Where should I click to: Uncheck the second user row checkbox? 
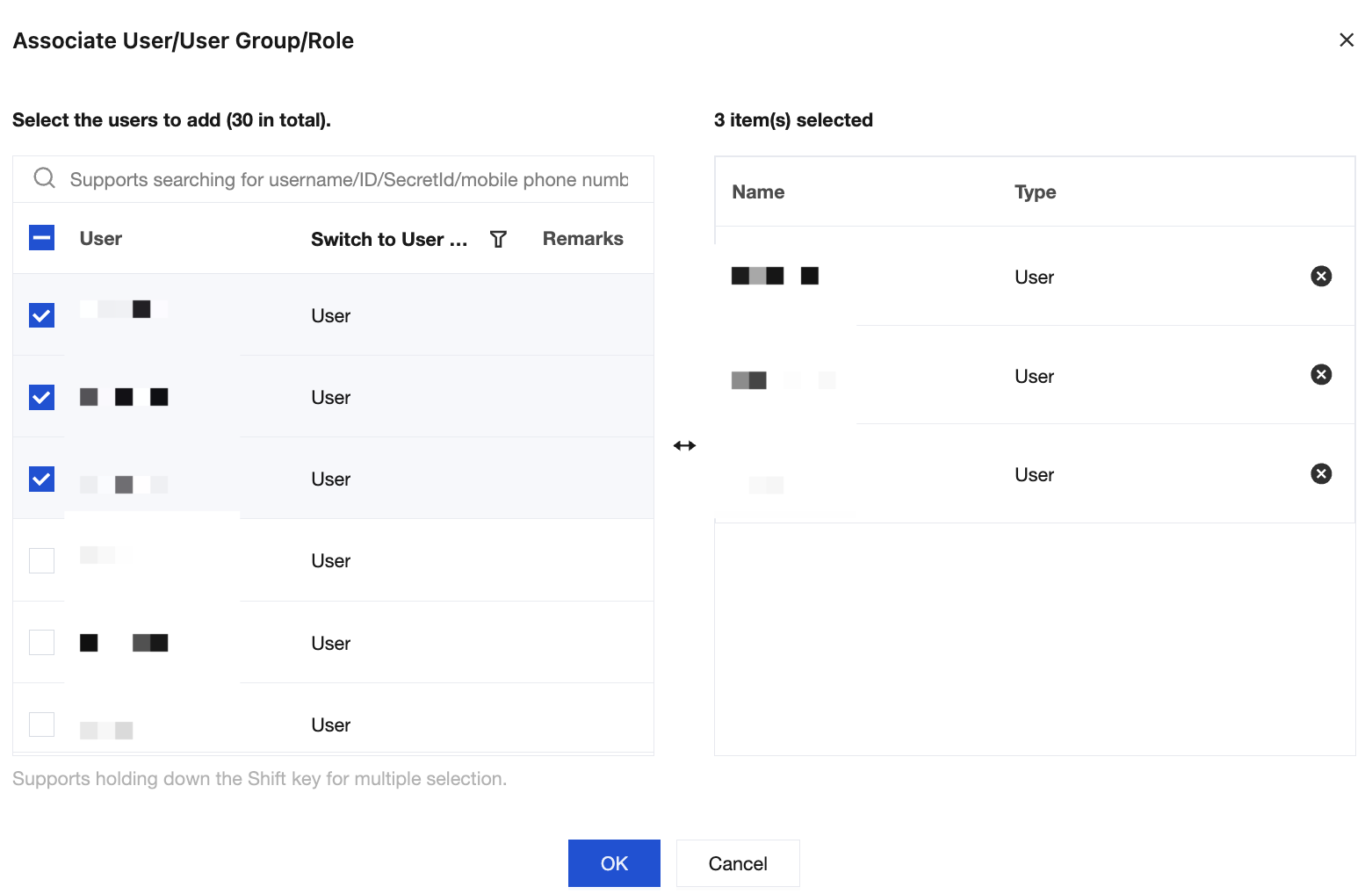41,397
